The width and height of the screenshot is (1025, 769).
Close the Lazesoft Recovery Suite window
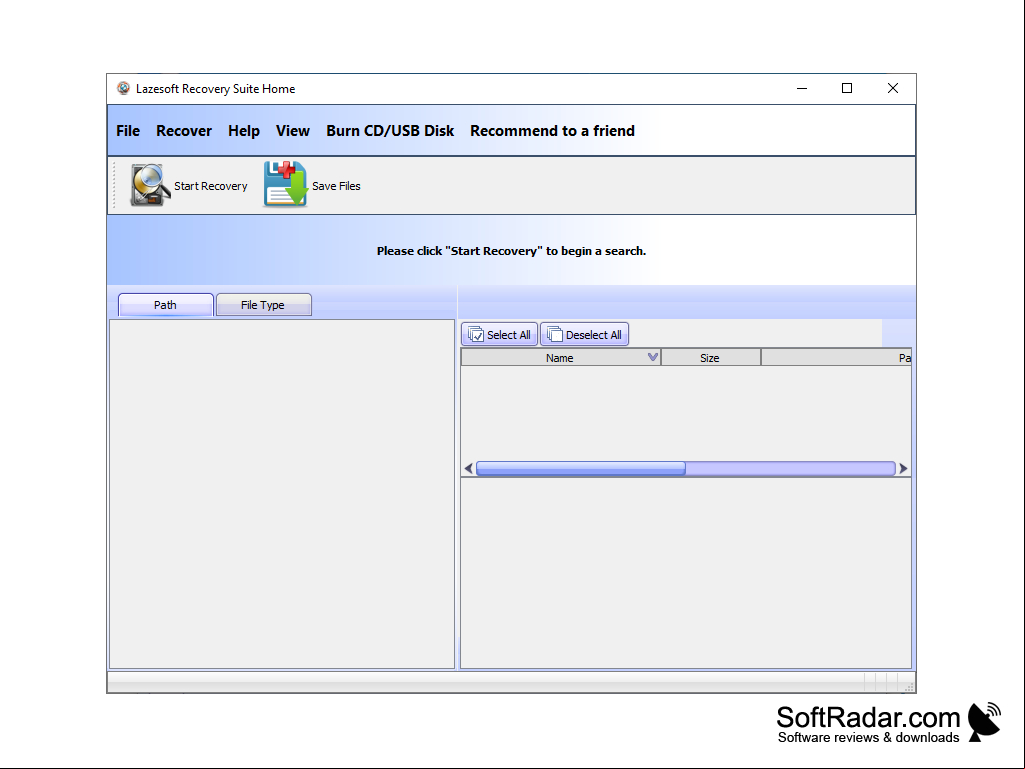pyautogui.click(x=892, y=88)
